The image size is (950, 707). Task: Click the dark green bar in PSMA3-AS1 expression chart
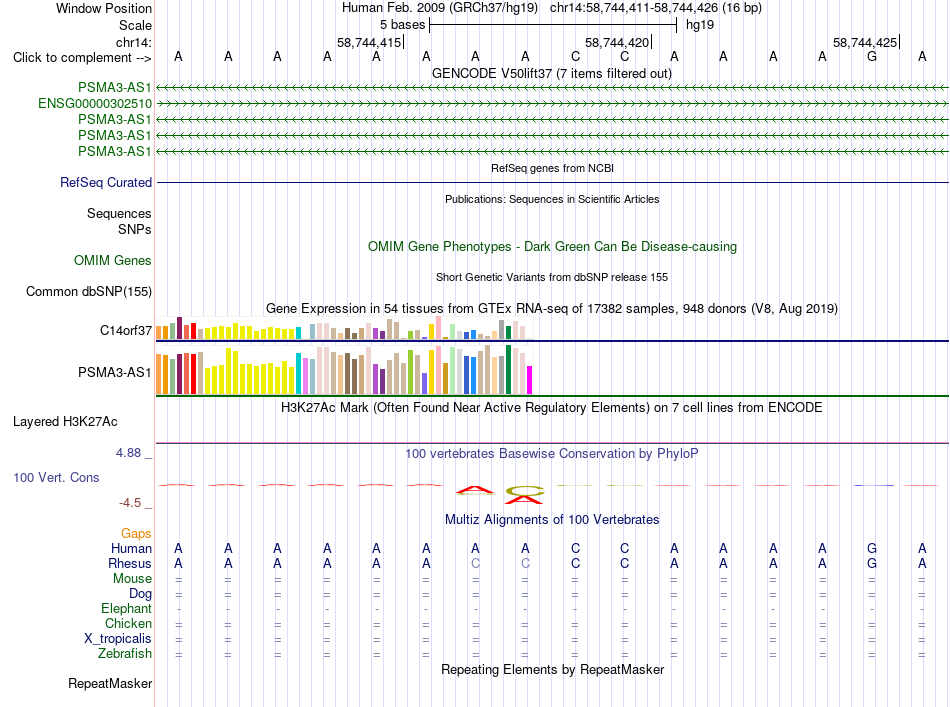[509, 370]
